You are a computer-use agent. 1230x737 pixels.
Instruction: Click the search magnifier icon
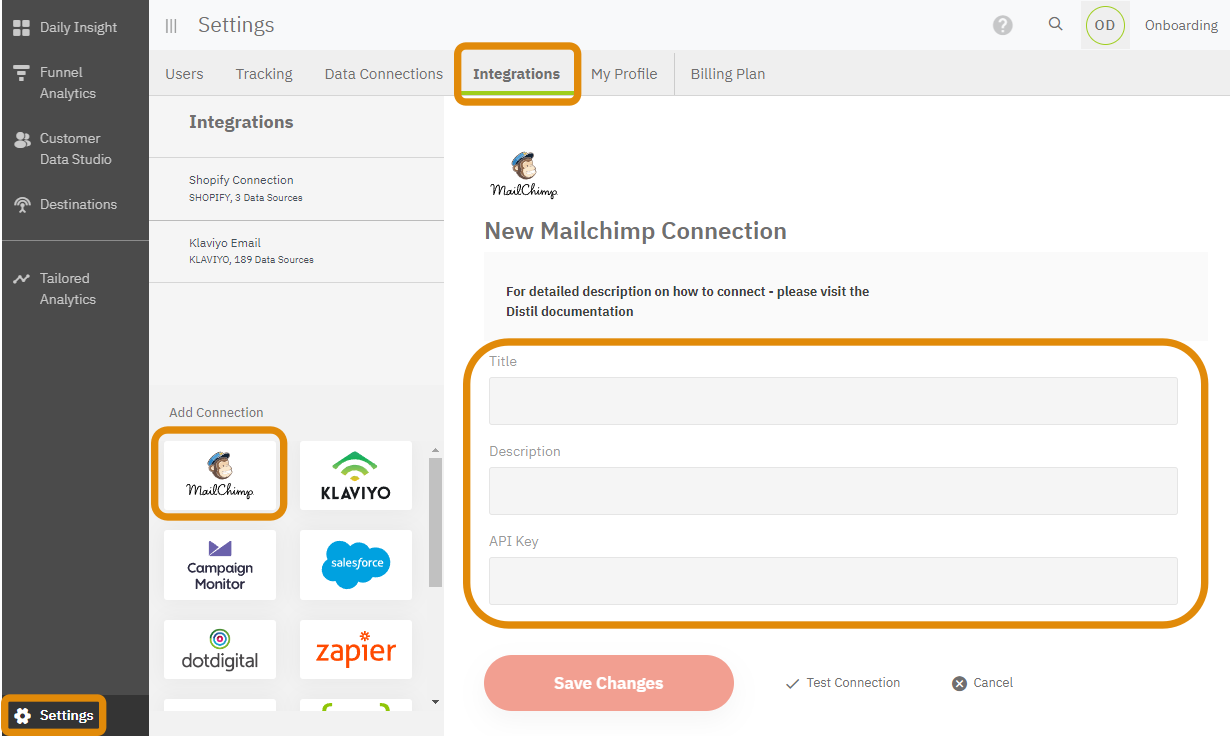click(1055, 25)
